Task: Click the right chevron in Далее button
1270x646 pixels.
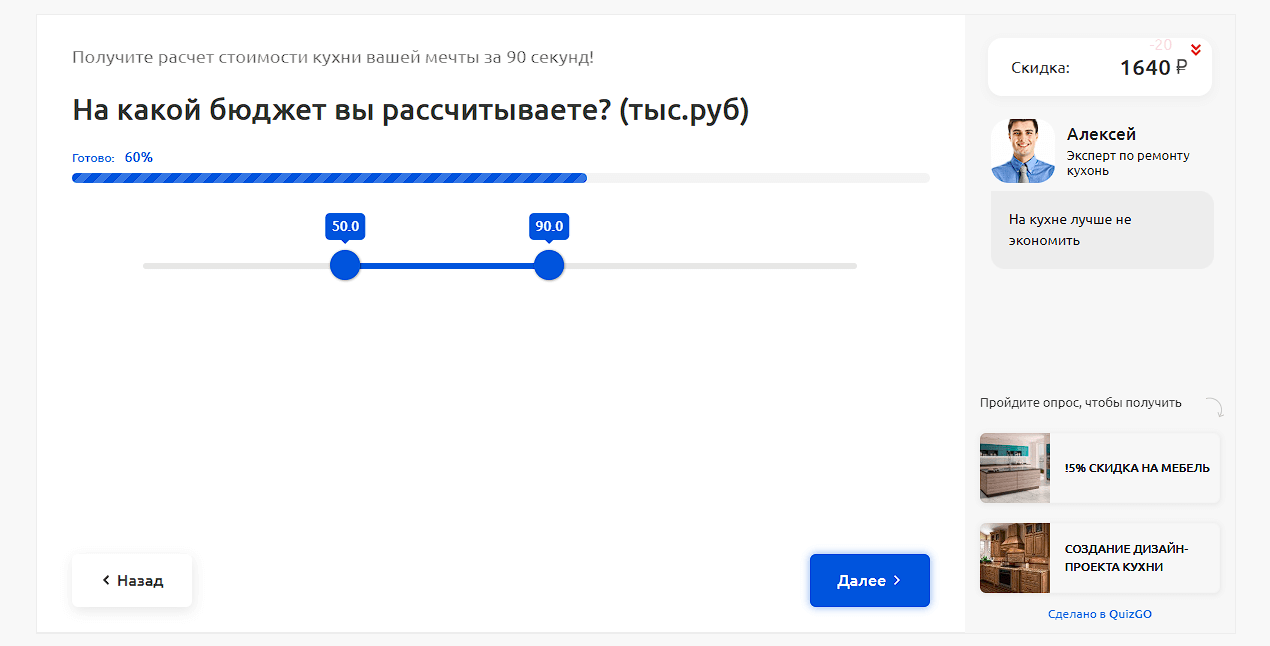Action: click(x=897, y=580)
